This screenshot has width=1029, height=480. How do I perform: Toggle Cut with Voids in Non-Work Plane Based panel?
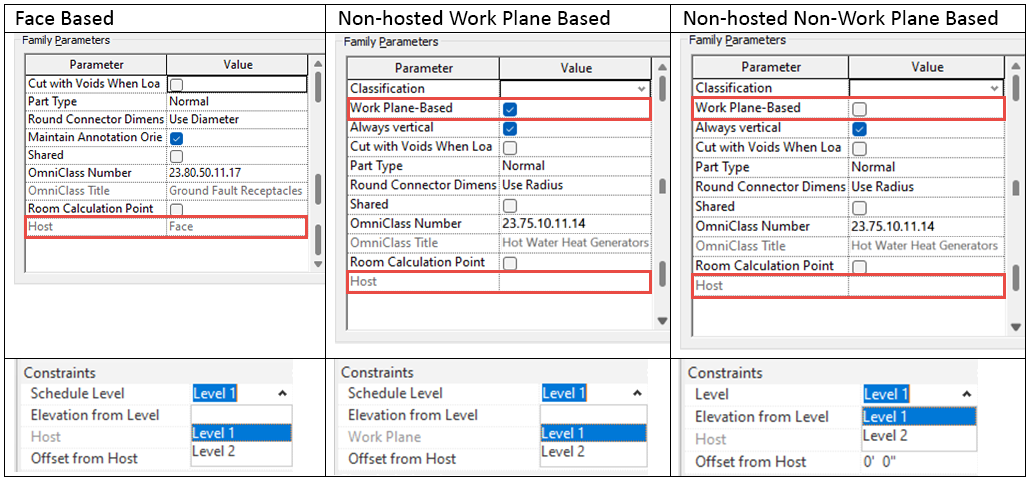[x=858, y=148]
